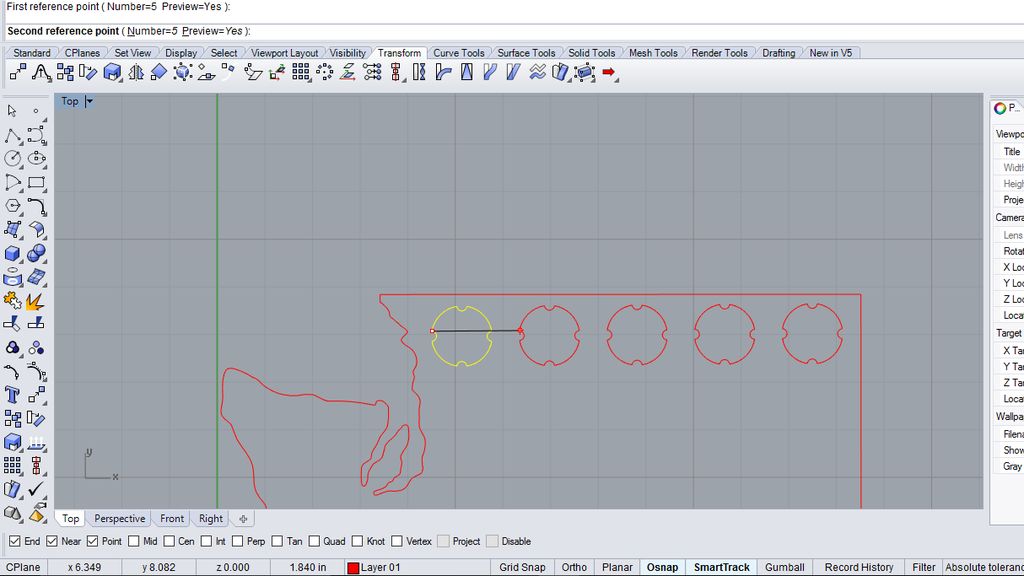1024x576 pixels.
Task: Select the Box solid tool in sidebar
Action: click(x=12, y=253)
